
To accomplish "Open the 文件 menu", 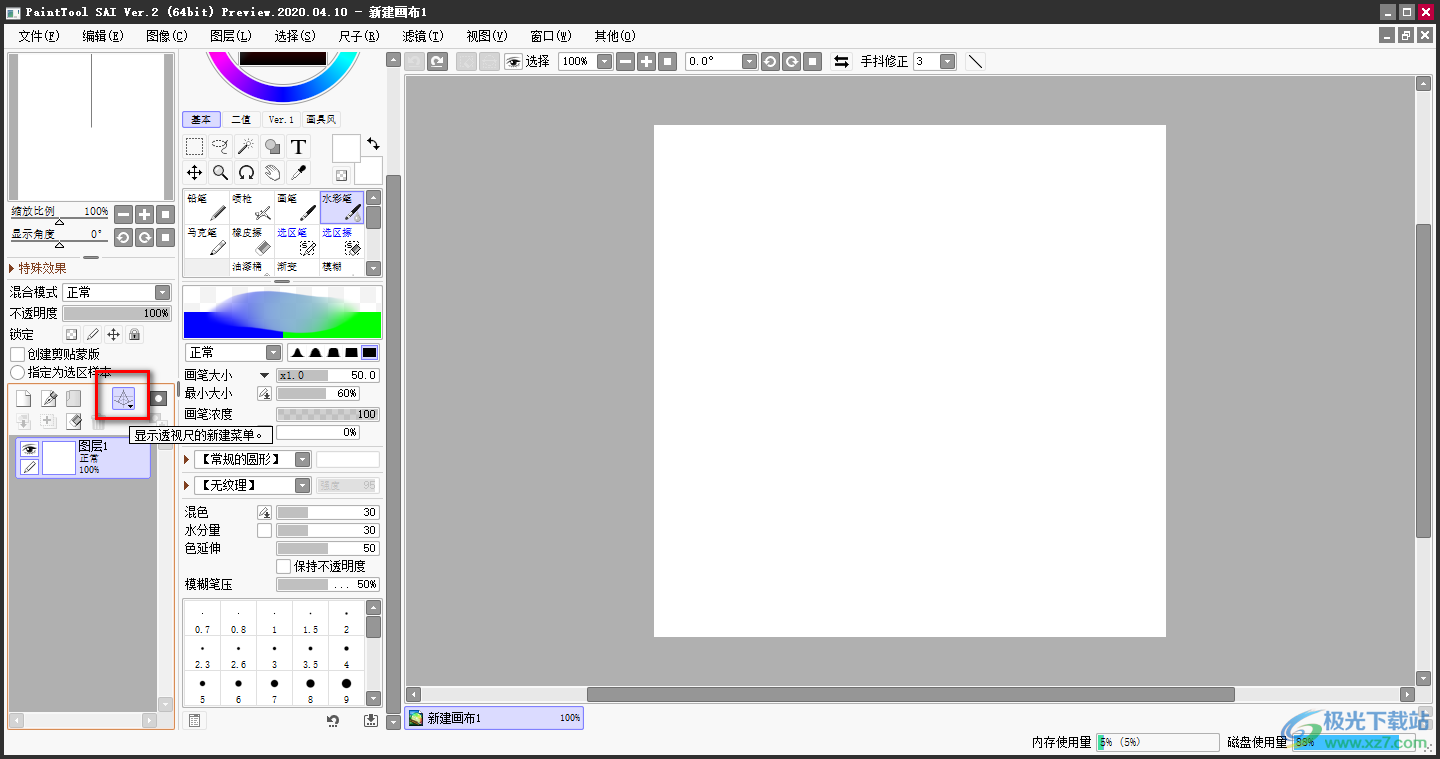I will click(x=39, y=35).
